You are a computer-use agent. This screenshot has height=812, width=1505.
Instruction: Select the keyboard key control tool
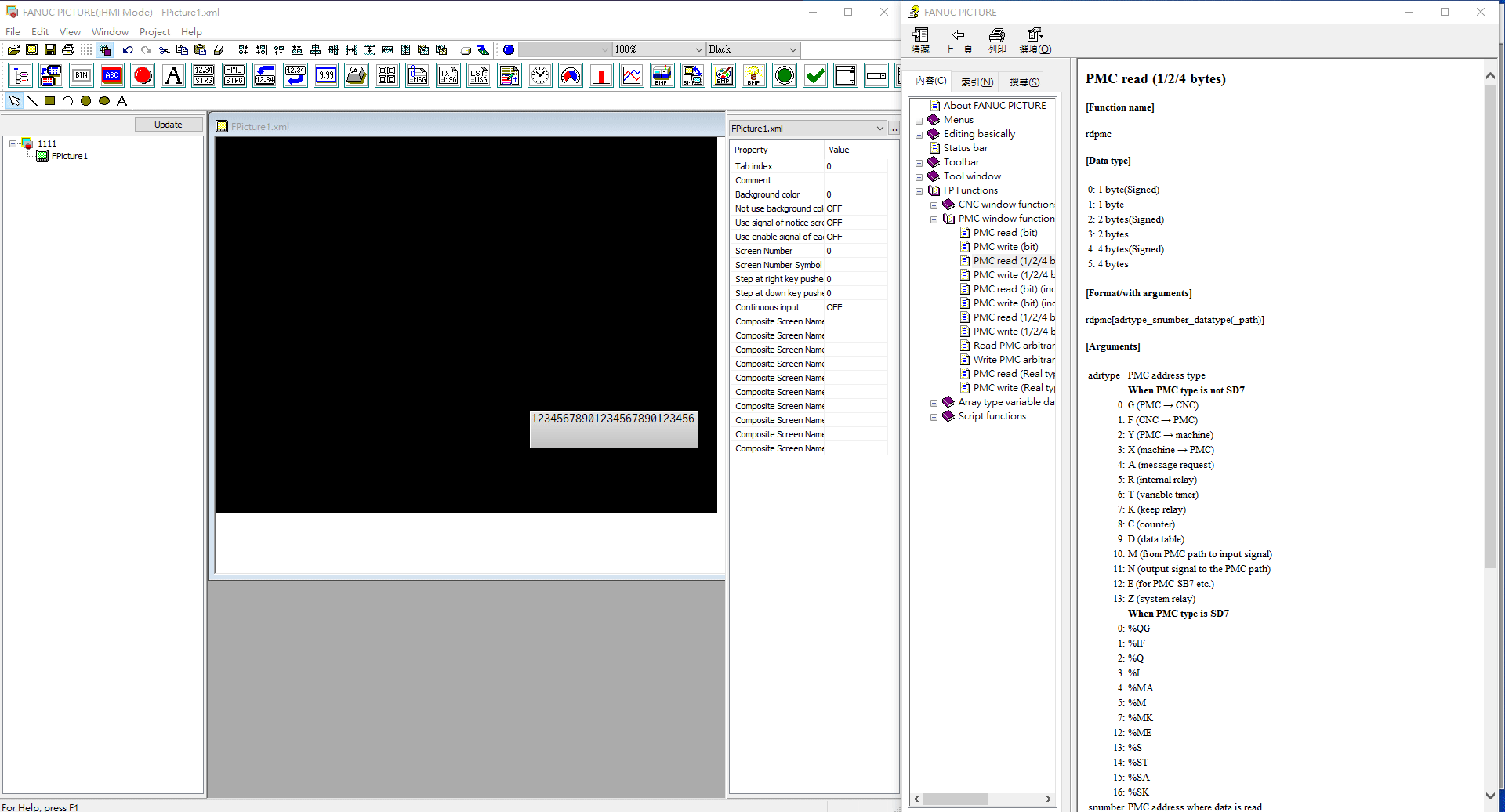pyautogui.click(x=357, y=76)
